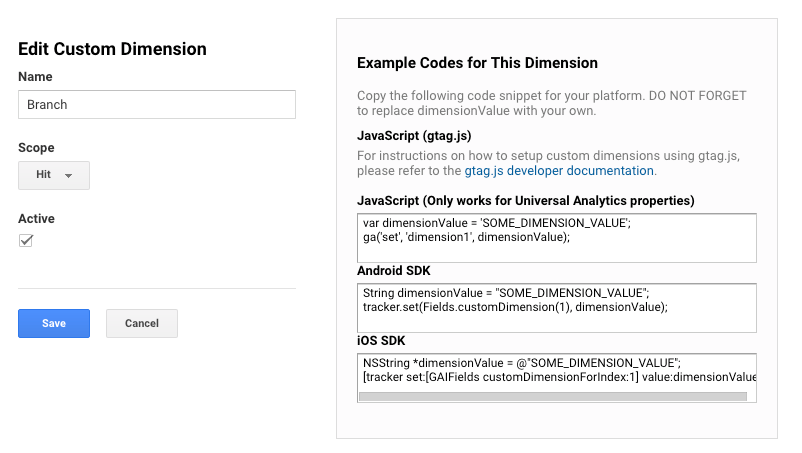Click the Scope label
The height and width of the screenshot is (453, 802).
pyautogui.click(x=36, y=148)
